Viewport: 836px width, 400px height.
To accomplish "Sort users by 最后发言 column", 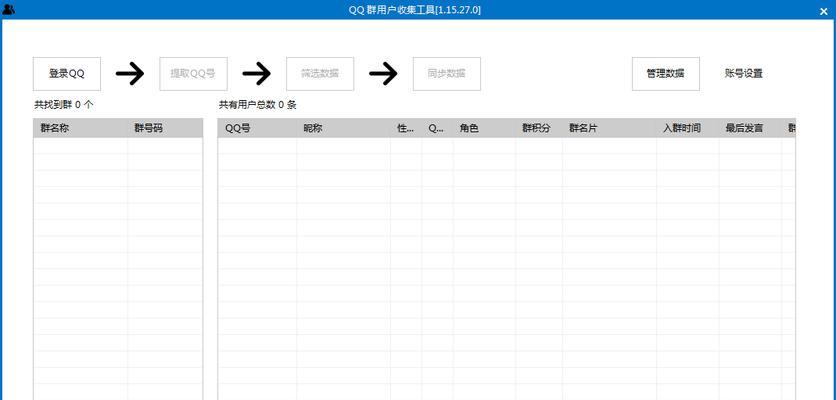I will [750, 128].
